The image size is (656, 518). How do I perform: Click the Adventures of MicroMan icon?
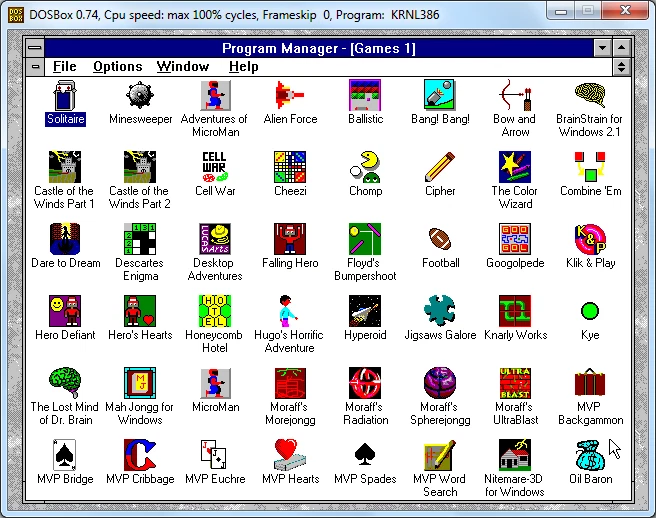click(215, 95)
